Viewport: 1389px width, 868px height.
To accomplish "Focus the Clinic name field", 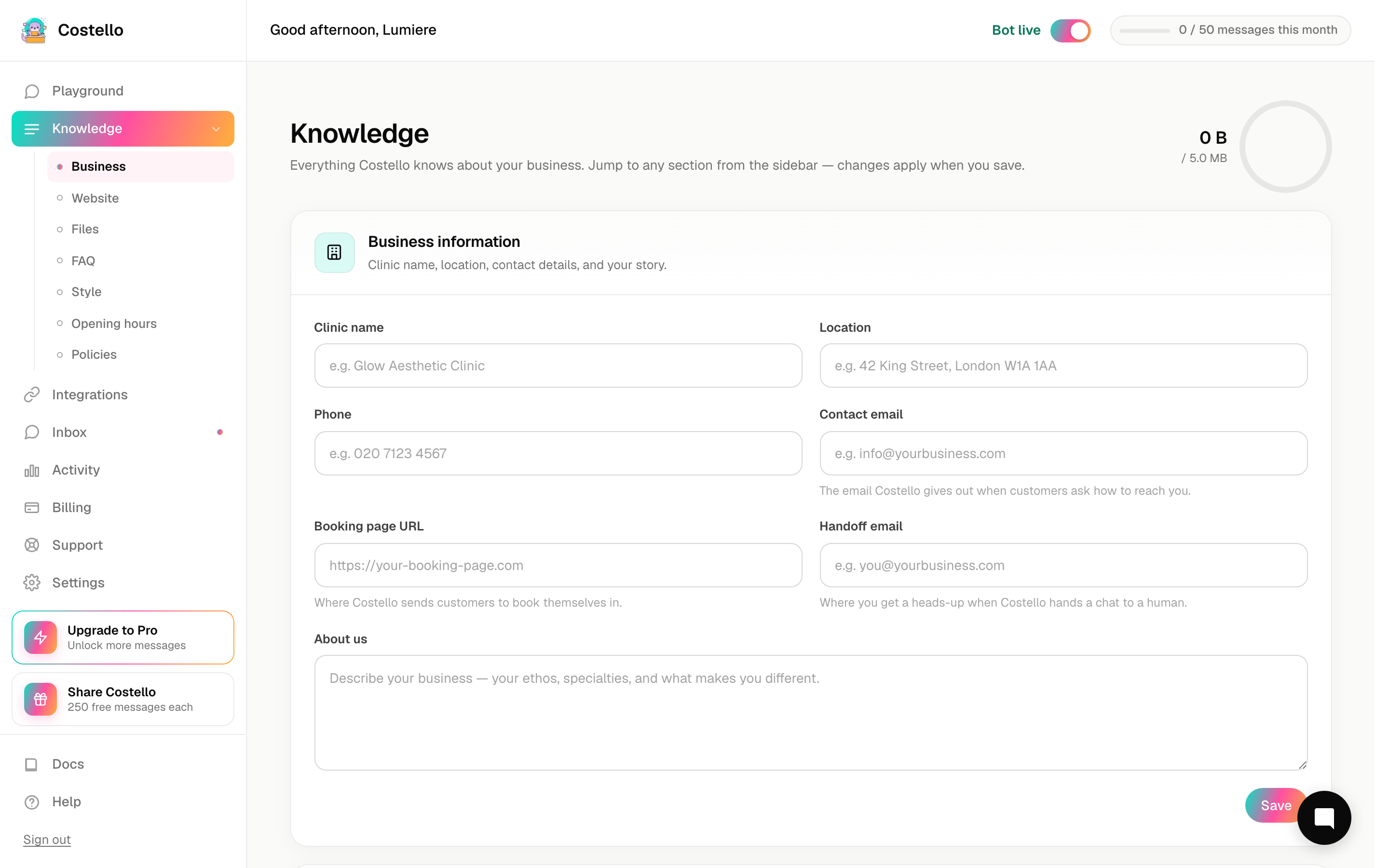I will [558, 366].
